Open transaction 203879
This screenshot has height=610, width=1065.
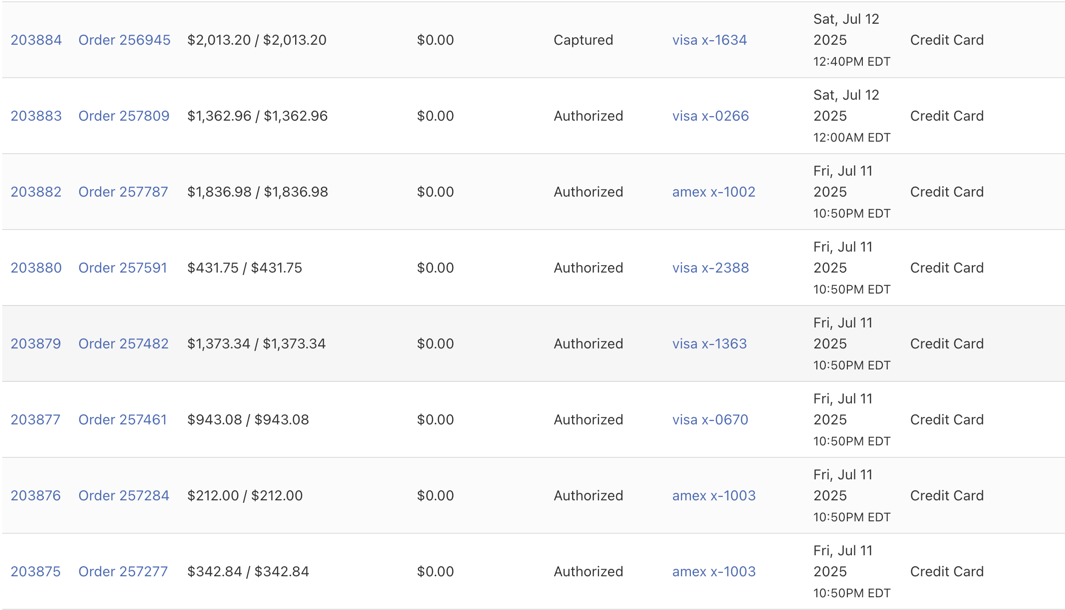tap(36, 343)
